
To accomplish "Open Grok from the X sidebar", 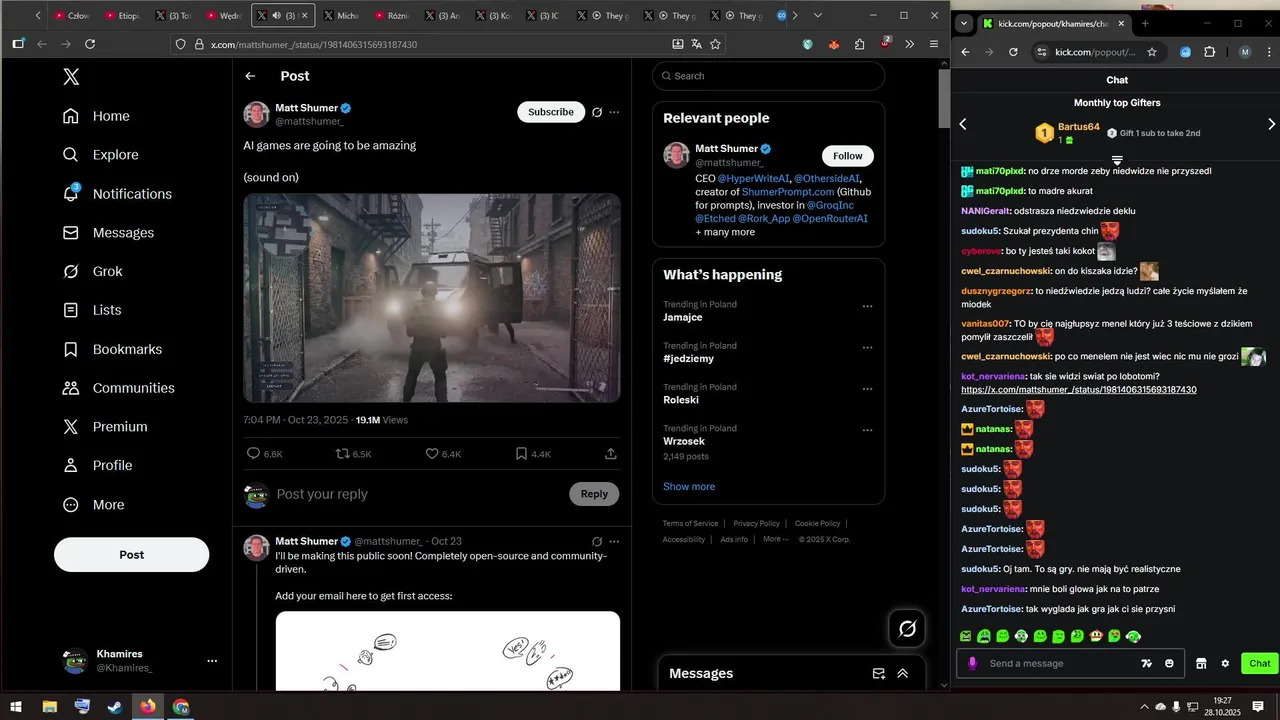I will tap(92, 271).
